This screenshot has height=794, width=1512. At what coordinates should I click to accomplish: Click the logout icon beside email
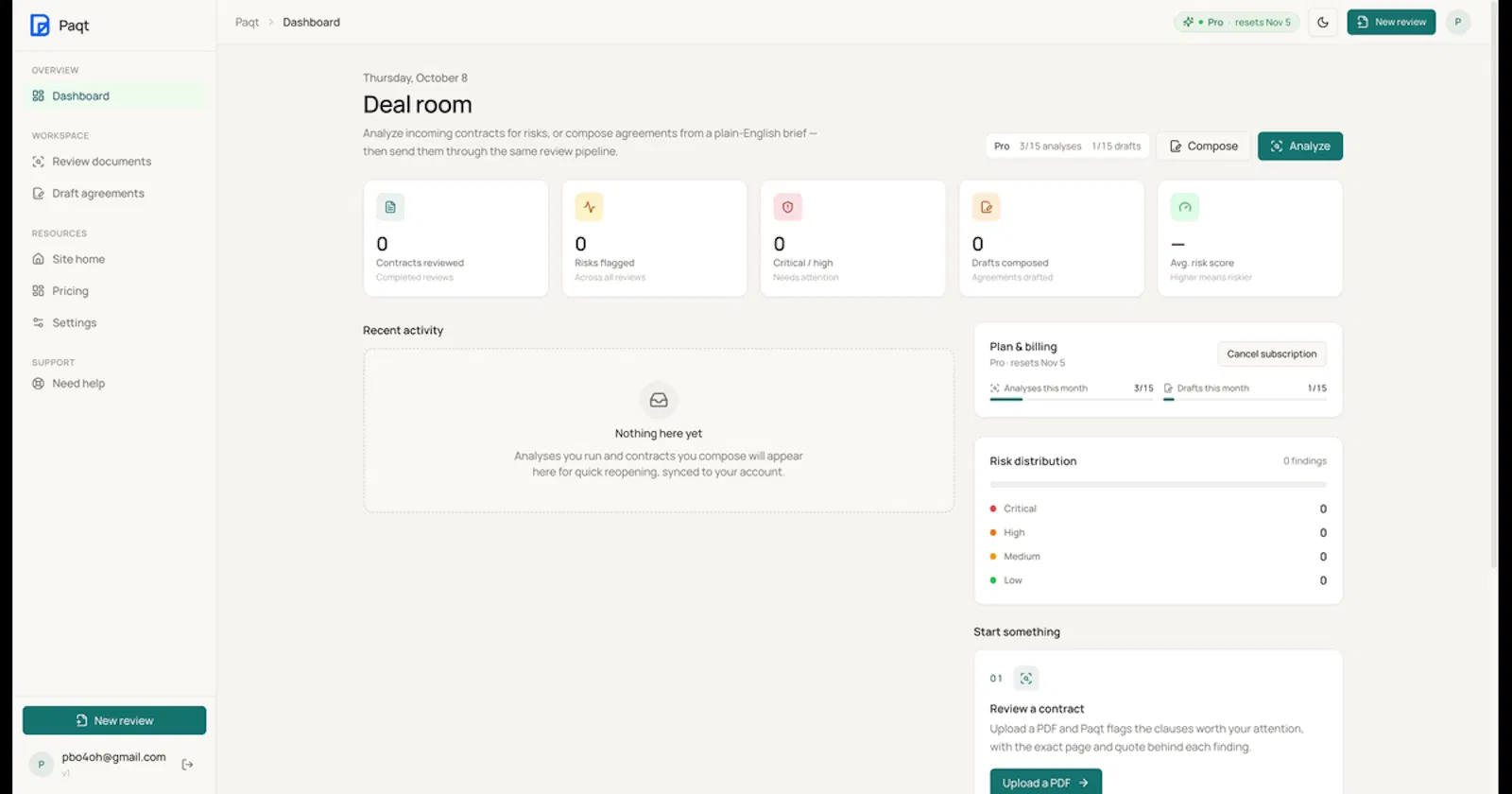(x=187, y=764)
